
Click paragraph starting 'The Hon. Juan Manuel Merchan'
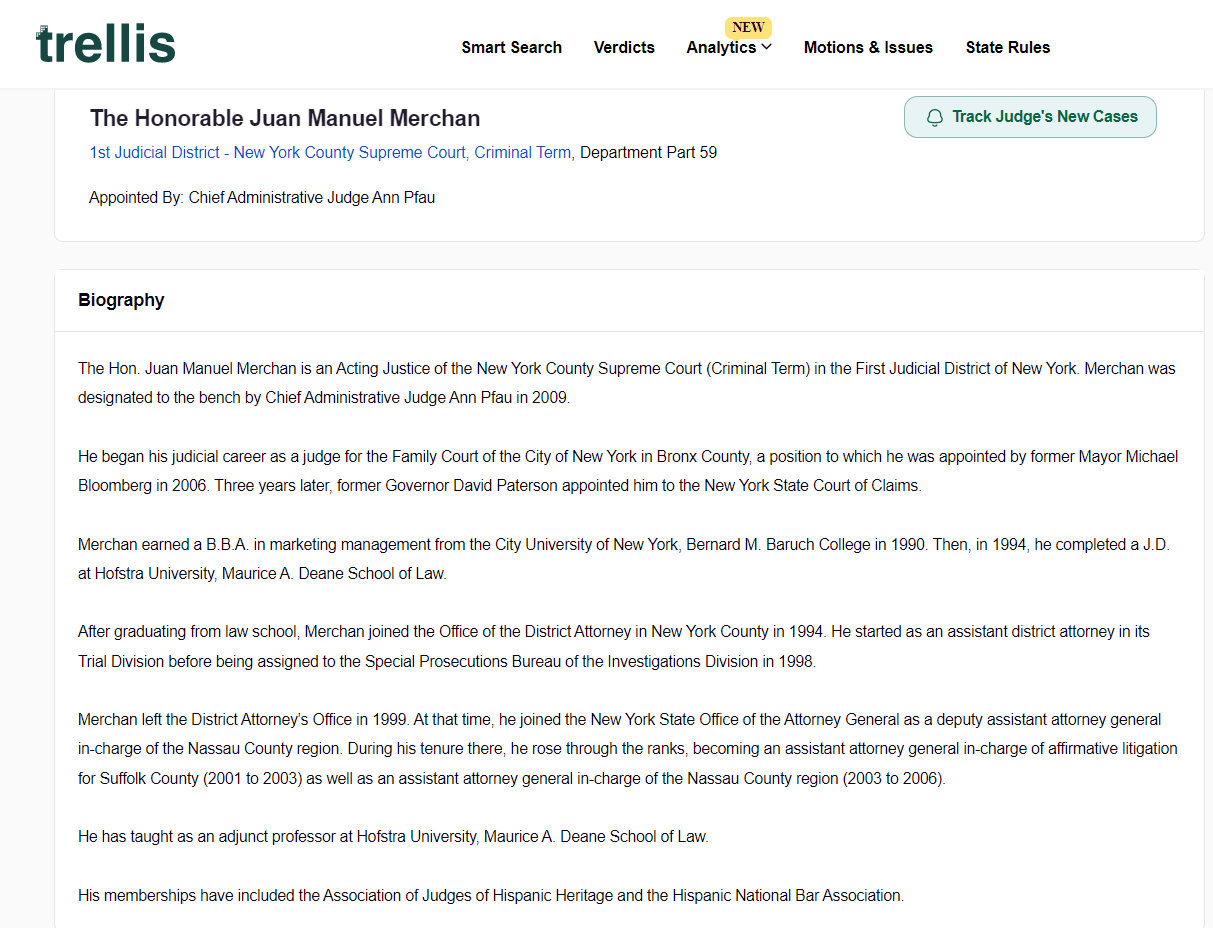coord(627,383)
